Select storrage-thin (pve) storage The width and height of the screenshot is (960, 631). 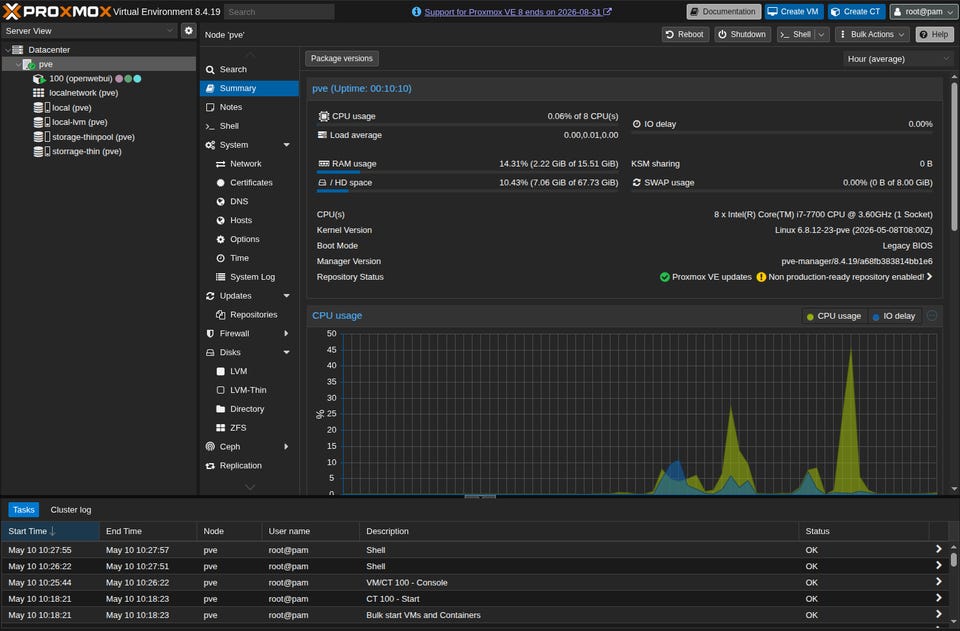point(86,151)
